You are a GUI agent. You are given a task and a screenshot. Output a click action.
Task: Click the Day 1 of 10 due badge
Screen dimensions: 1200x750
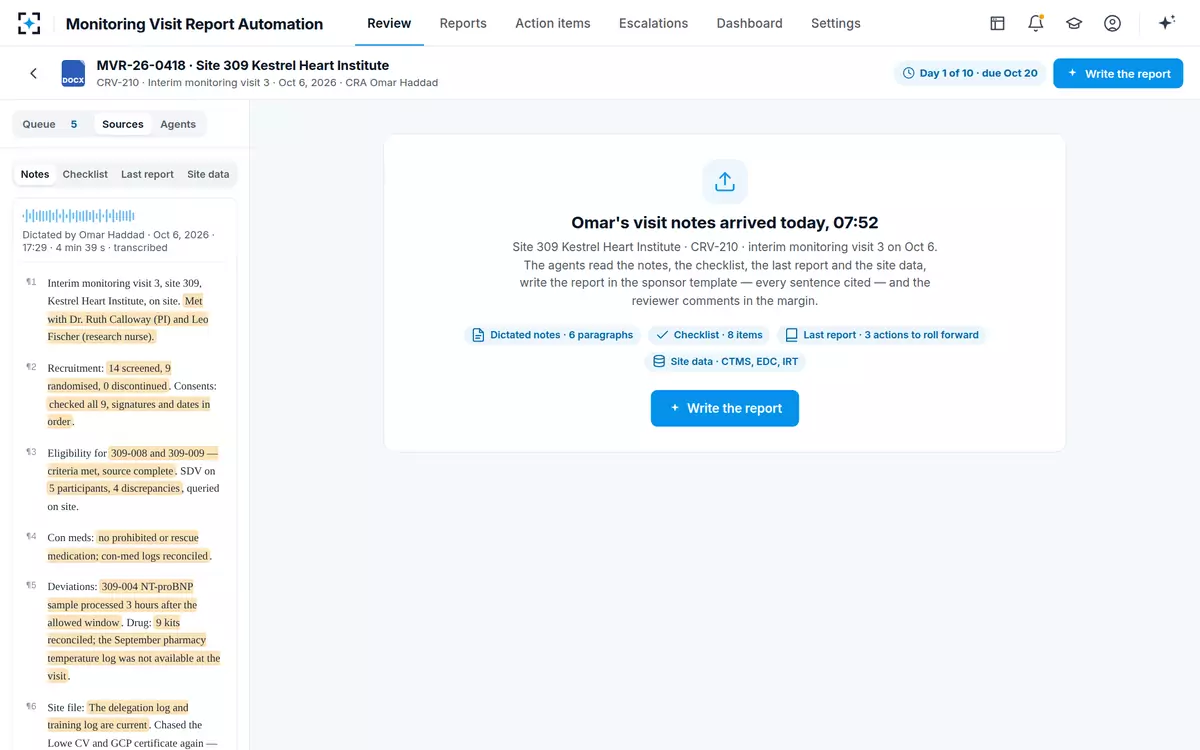coord(970,73)
